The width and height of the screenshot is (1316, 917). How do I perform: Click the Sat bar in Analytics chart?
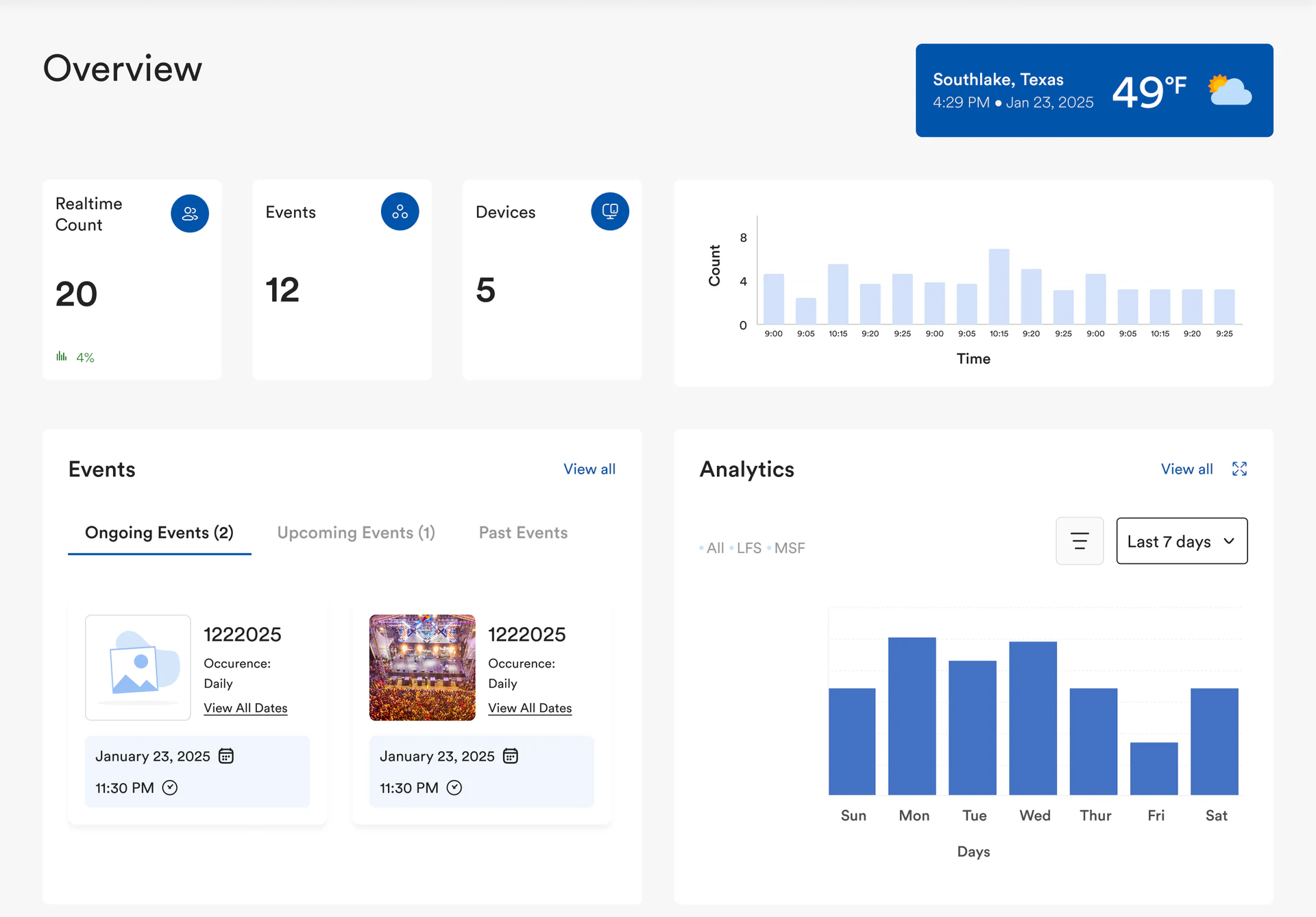click(x=1215, y=742)
